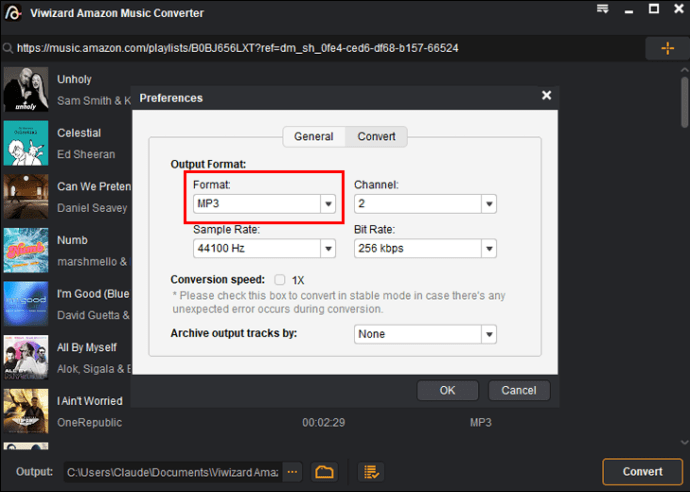The image size is (690, 492).
Task: Click the scroll-up arrow of track list
Action: tap(684, 70)
